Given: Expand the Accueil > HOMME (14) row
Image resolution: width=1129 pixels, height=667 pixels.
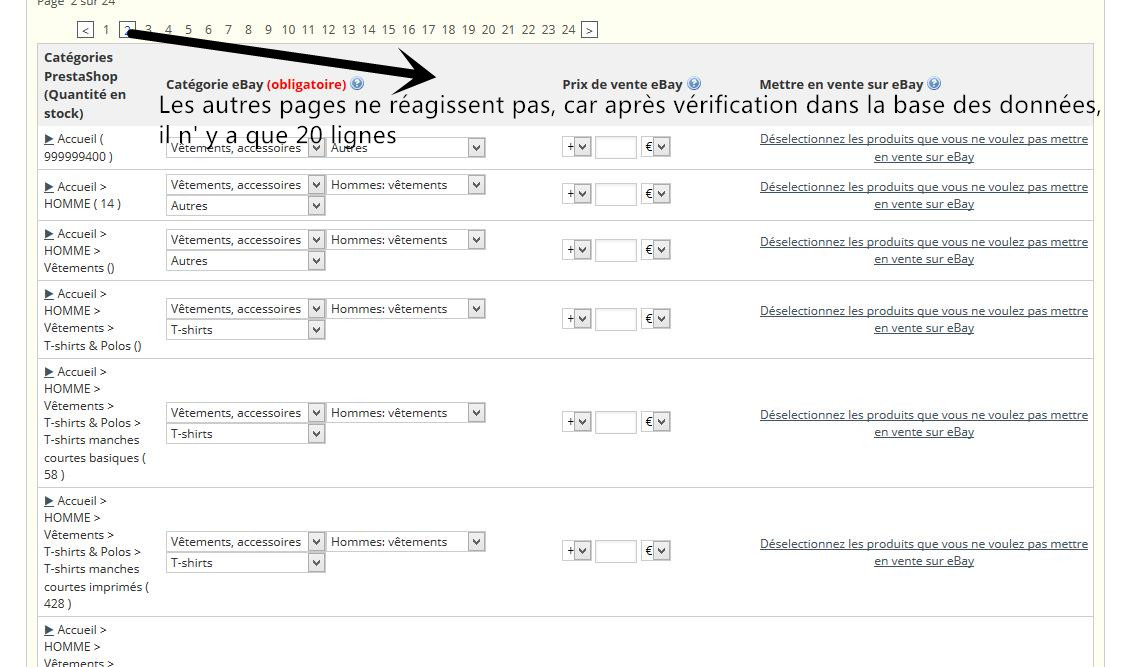Looking at the screenshot, I should [x=49, y=187].
